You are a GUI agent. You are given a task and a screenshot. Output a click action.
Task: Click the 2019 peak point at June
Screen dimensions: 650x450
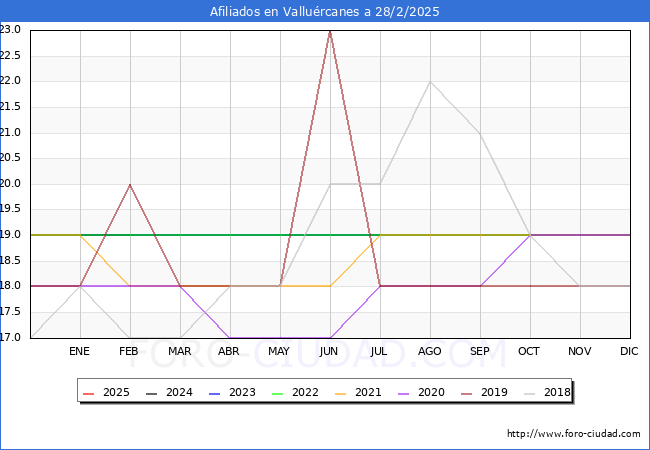330,31
